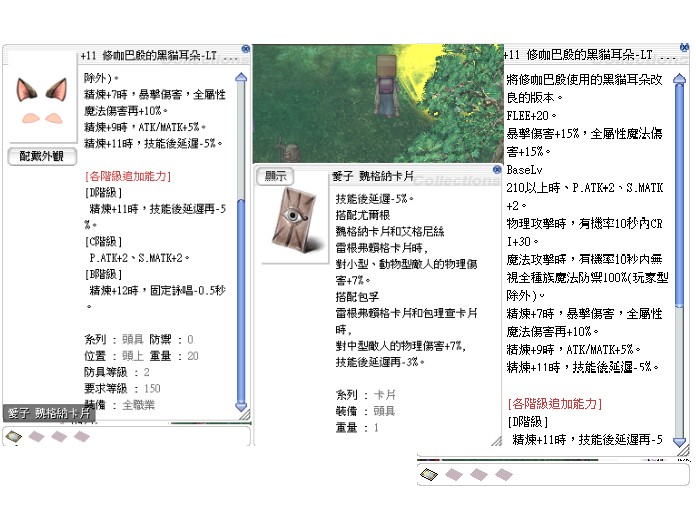Click second empty card slot in right window

pos(454,475)
